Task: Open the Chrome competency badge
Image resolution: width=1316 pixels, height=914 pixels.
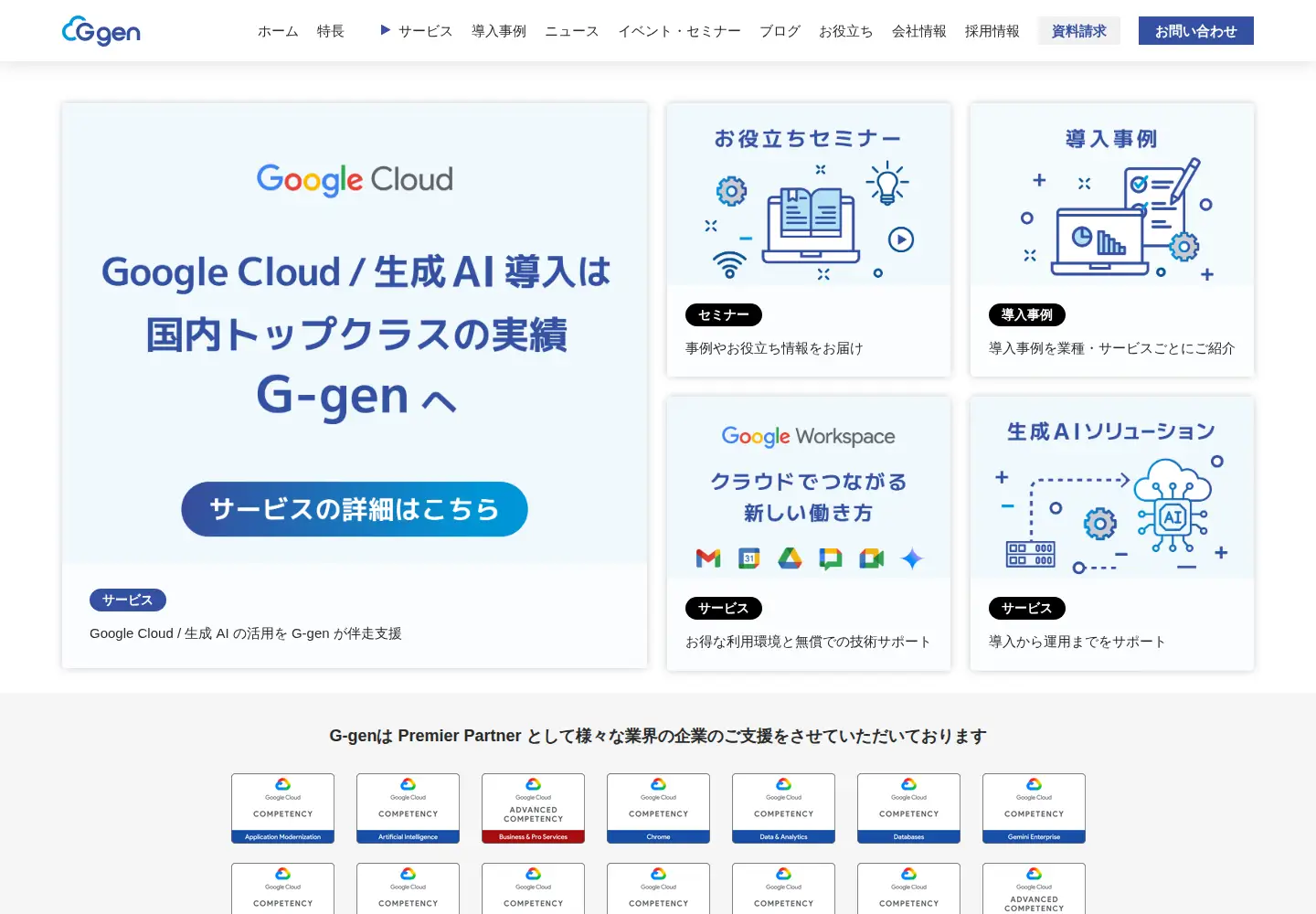Action: pos(658,808)
